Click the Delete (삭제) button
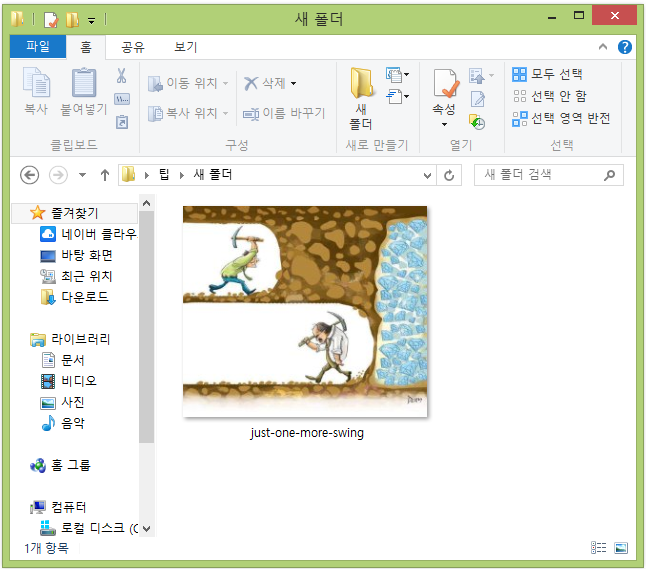Screen dimensions: 646x569 click(x=265, y=84)
